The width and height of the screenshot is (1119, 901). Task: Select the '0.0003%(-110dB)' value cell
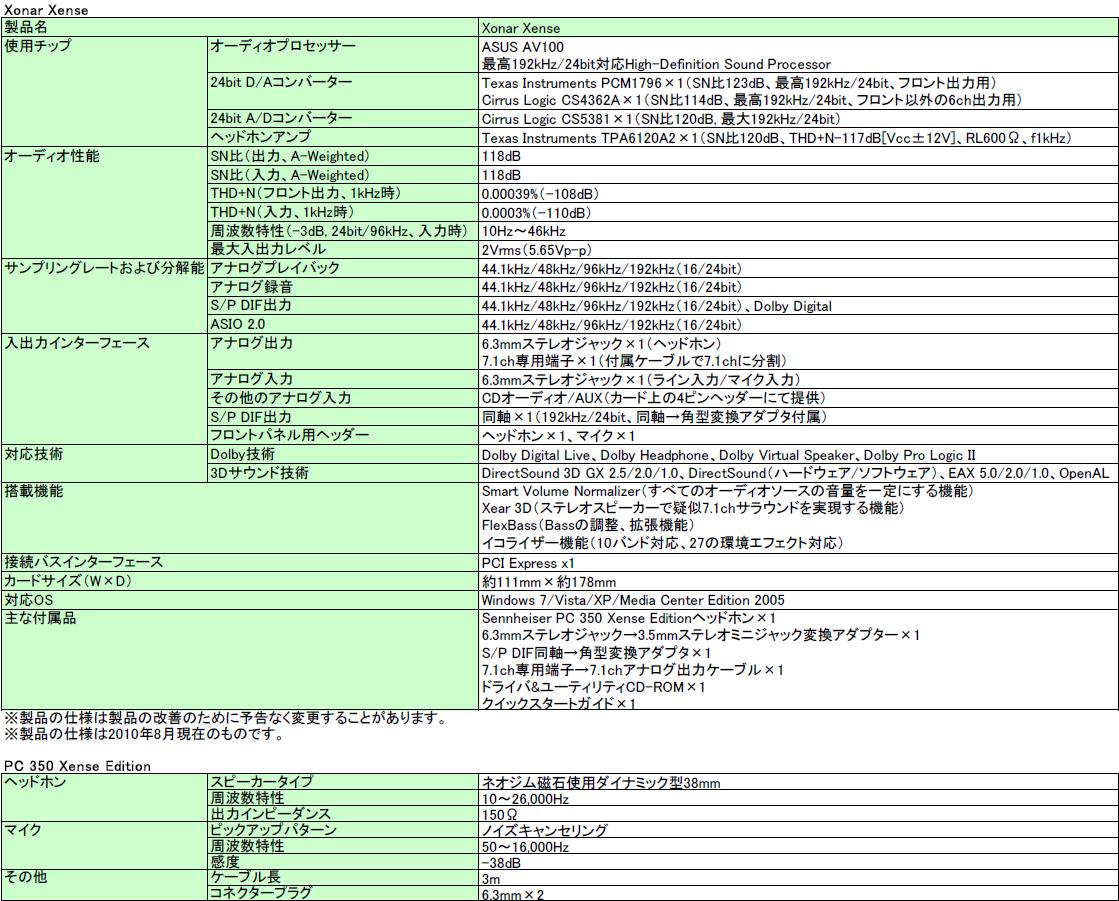[x=799, y=213]
